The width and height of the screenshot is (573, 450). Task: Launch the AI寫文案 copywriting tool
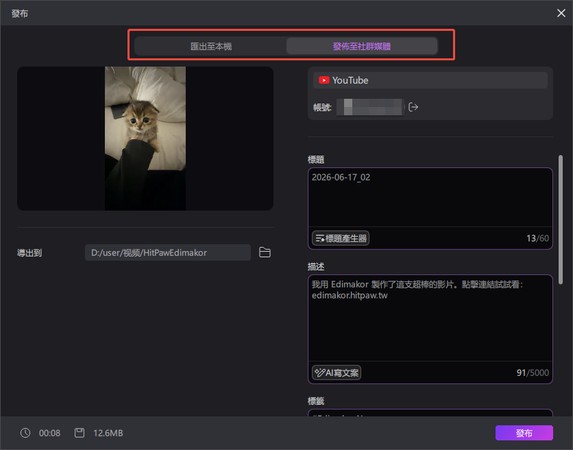[x=337, y=373]
